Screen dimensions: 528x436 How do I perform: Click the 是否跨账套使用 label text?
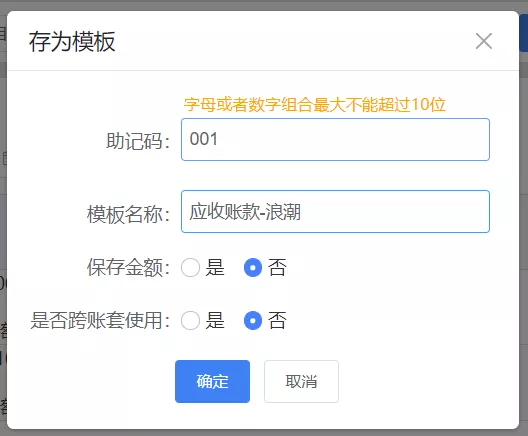[100, 321]
